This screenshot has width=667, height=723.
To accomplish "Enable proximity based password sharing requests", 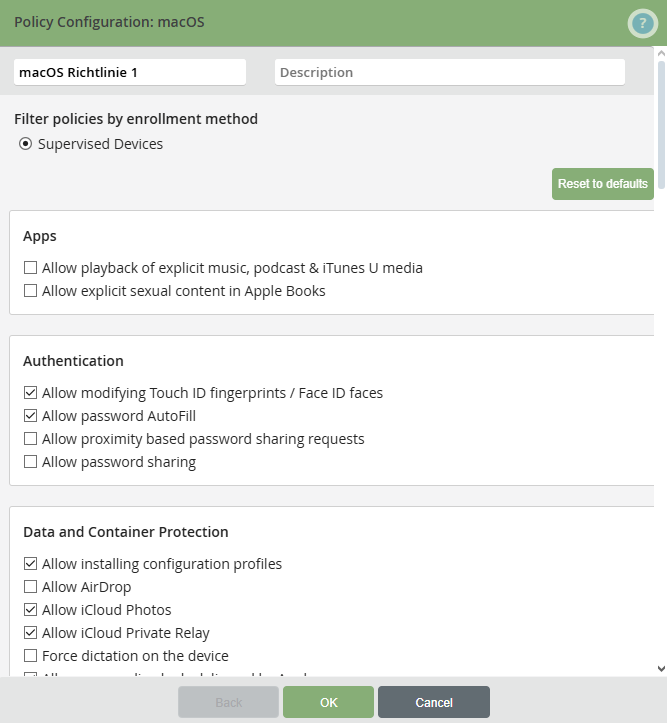I will (x=31, y=439).
